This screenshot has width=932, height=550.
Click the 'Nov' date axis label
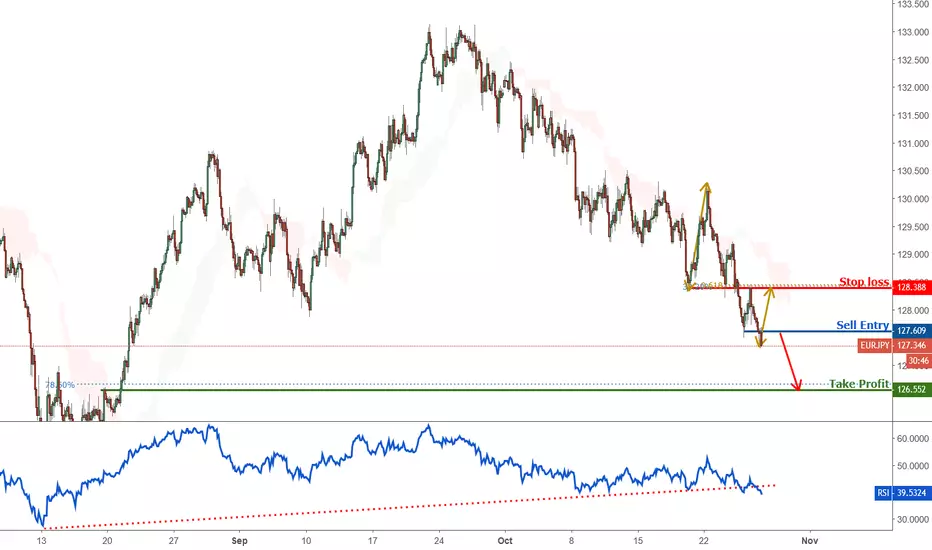[x=810, y=540]
